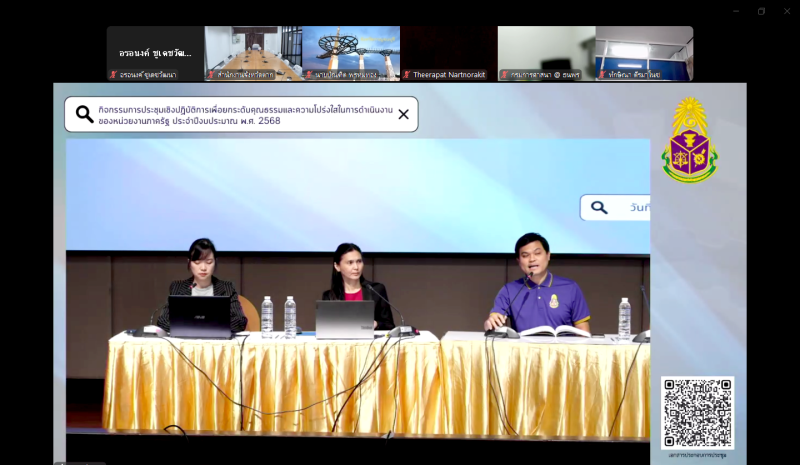The width and height of the screenshot is (800, 465).
Task: Click the muted mic icon on the อรอนงค์ tile
Action: (x=113, y=75)
